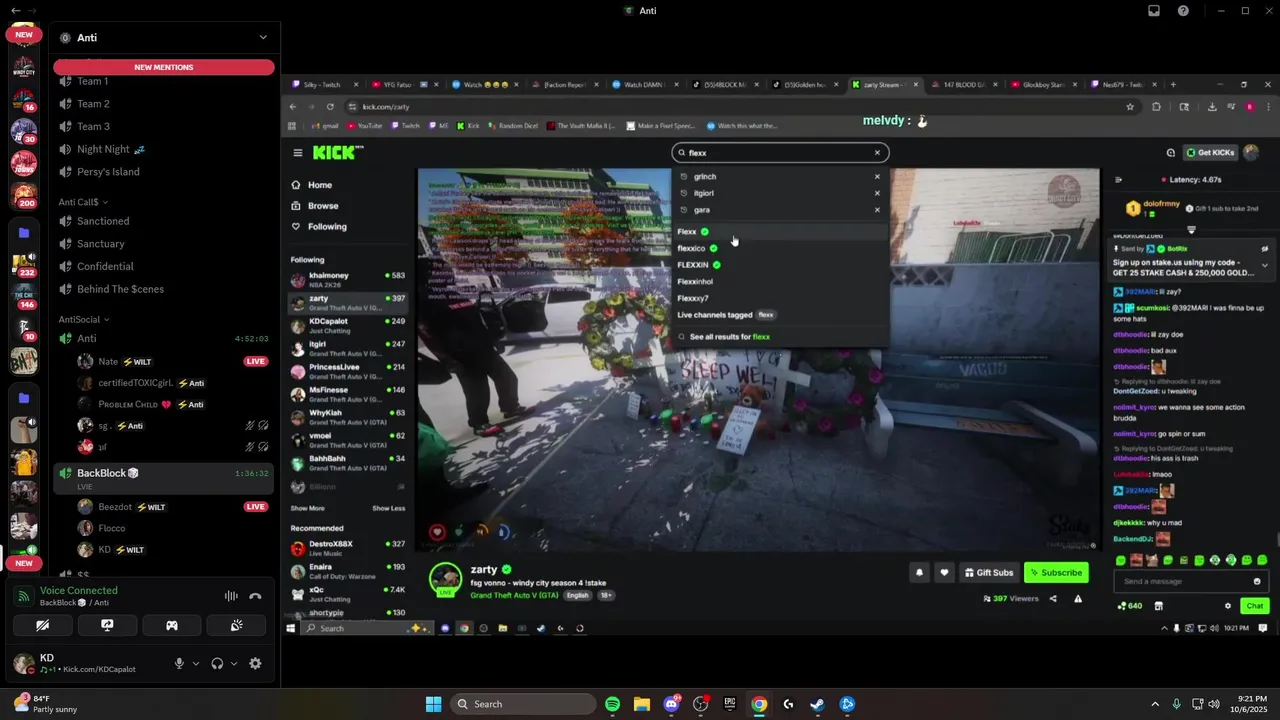Open the Kick sidebar hamburger menu
Viewport: 1280px width, 720px height.
click(x=298, y=152)
